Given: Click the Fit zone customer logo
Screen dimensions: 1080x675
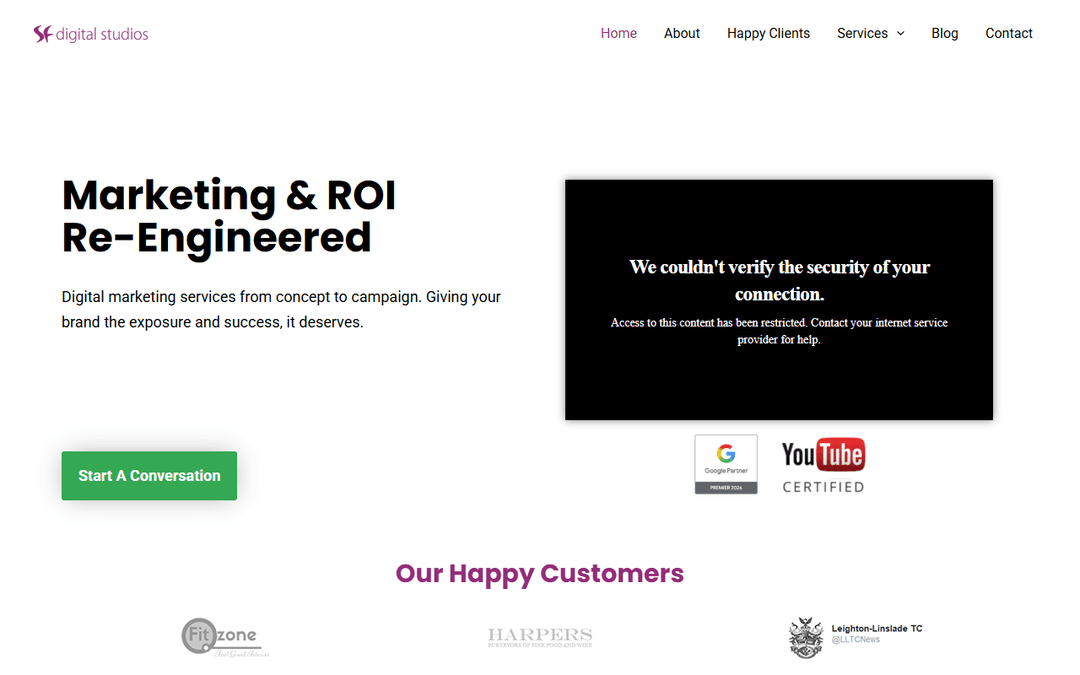Looking at the screenshot, I should point(225,637).
